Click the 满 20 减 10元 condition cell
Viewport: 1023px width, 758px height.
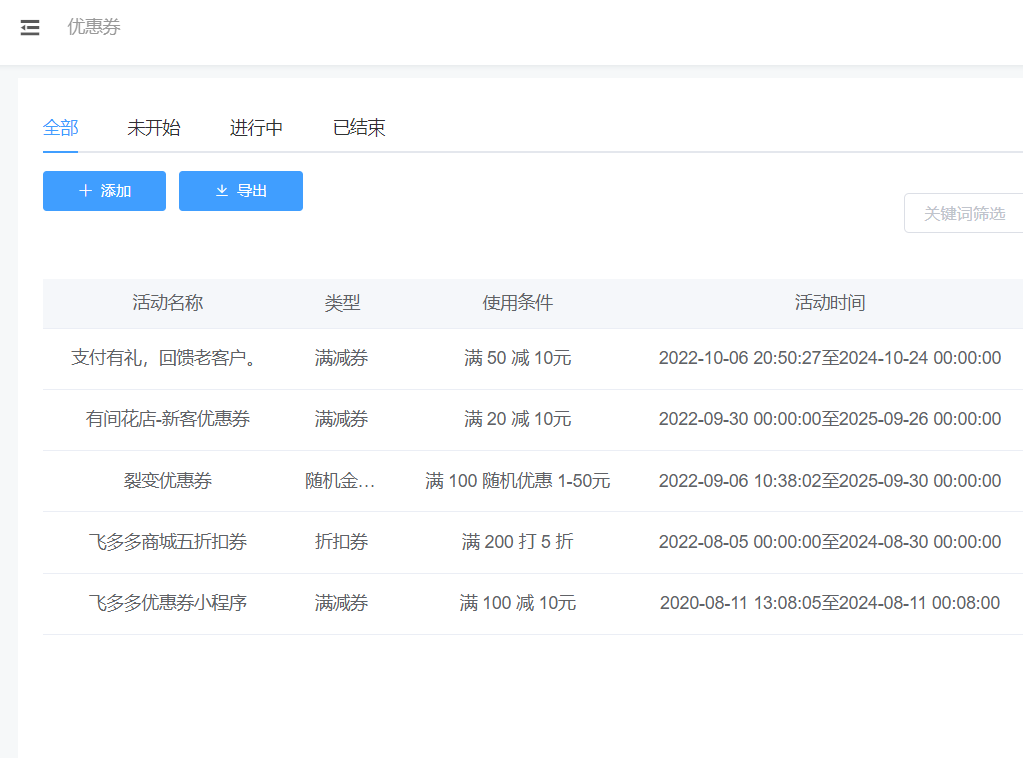point(517,419)
